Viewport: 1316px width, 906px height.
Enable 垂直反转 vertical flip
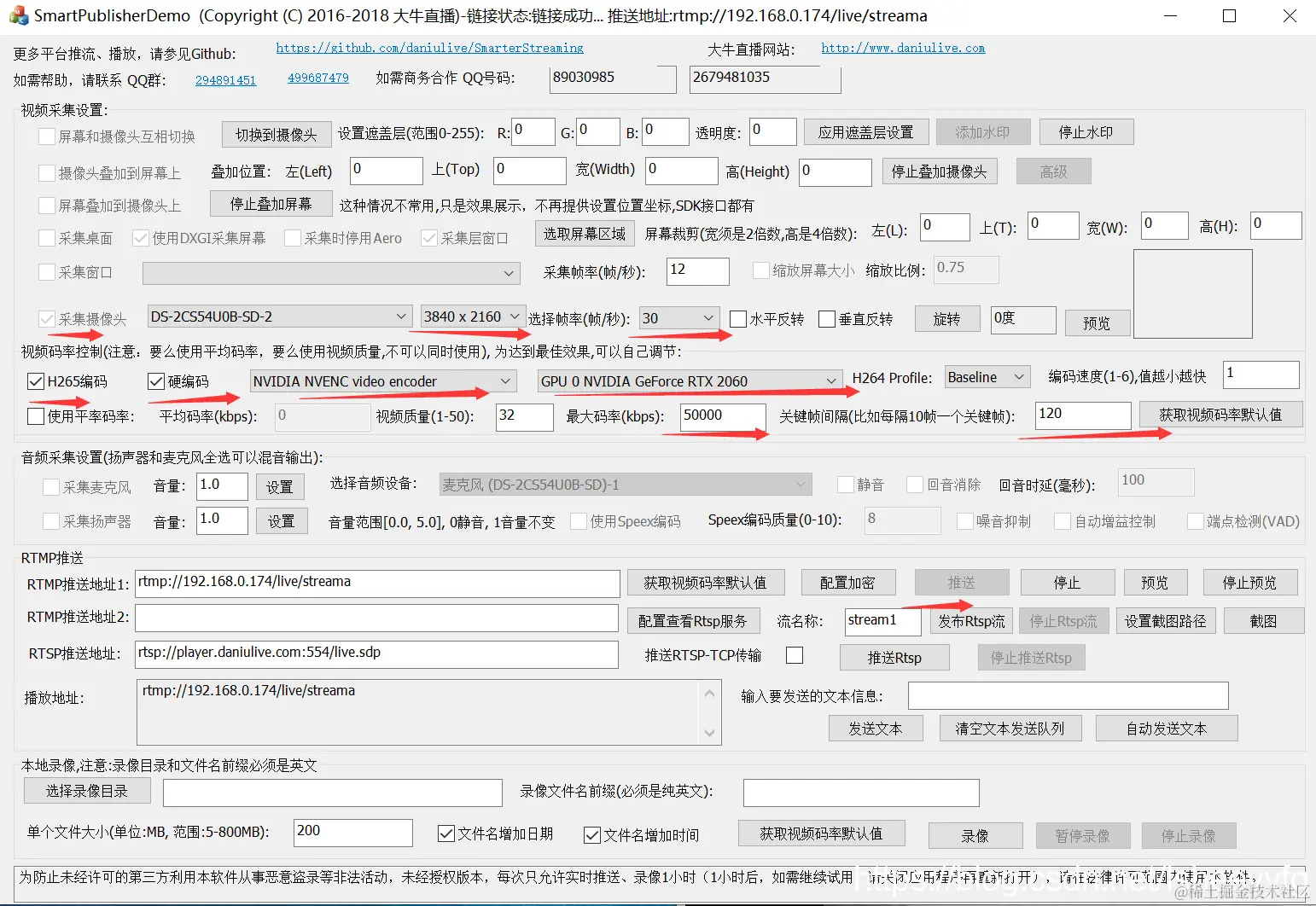825,319
